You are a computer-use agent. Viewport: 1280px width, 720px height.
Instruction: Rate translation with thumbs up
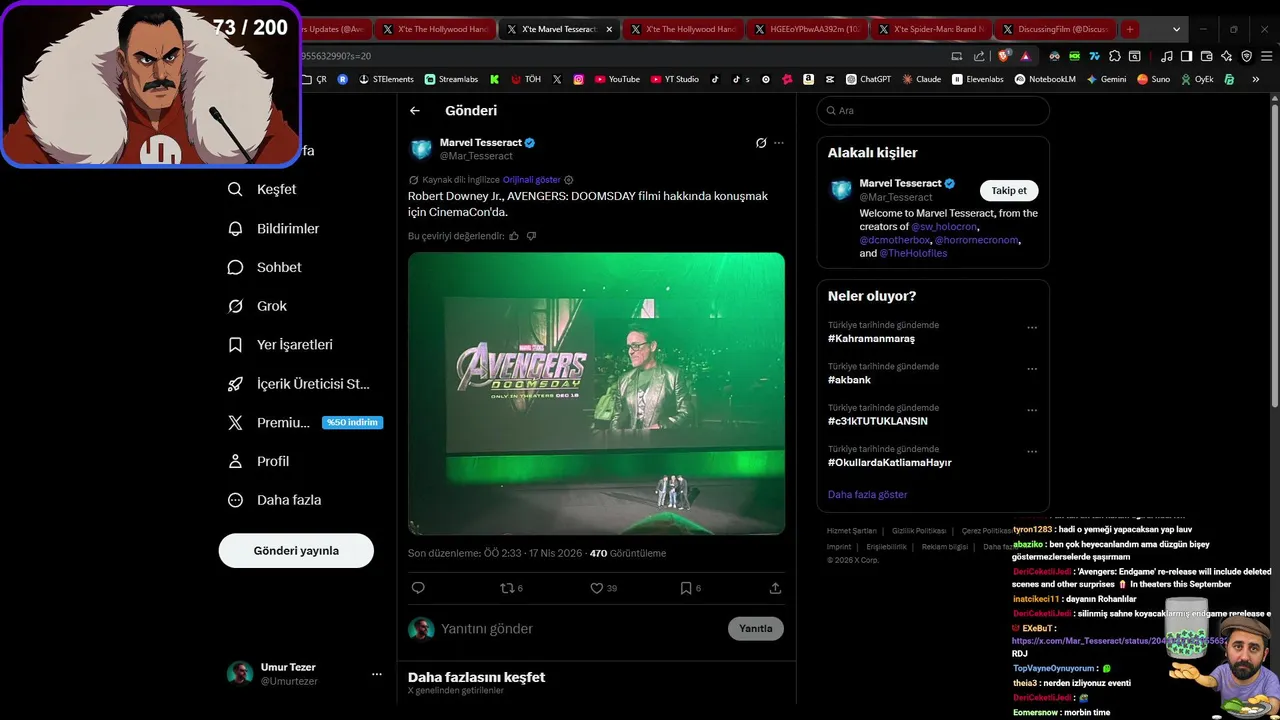[x=514, y=236]
